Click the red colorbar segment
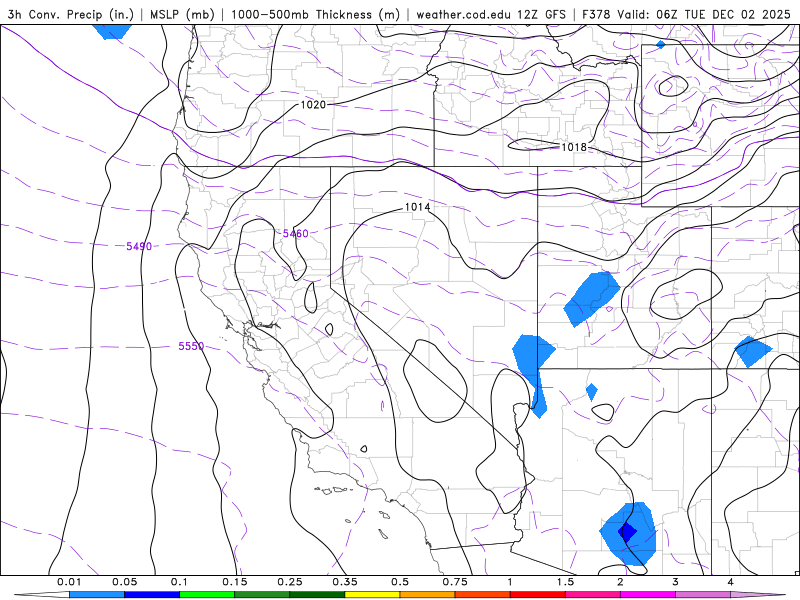Viewport: 800px width, 600px height. click(x=538, y=595)
